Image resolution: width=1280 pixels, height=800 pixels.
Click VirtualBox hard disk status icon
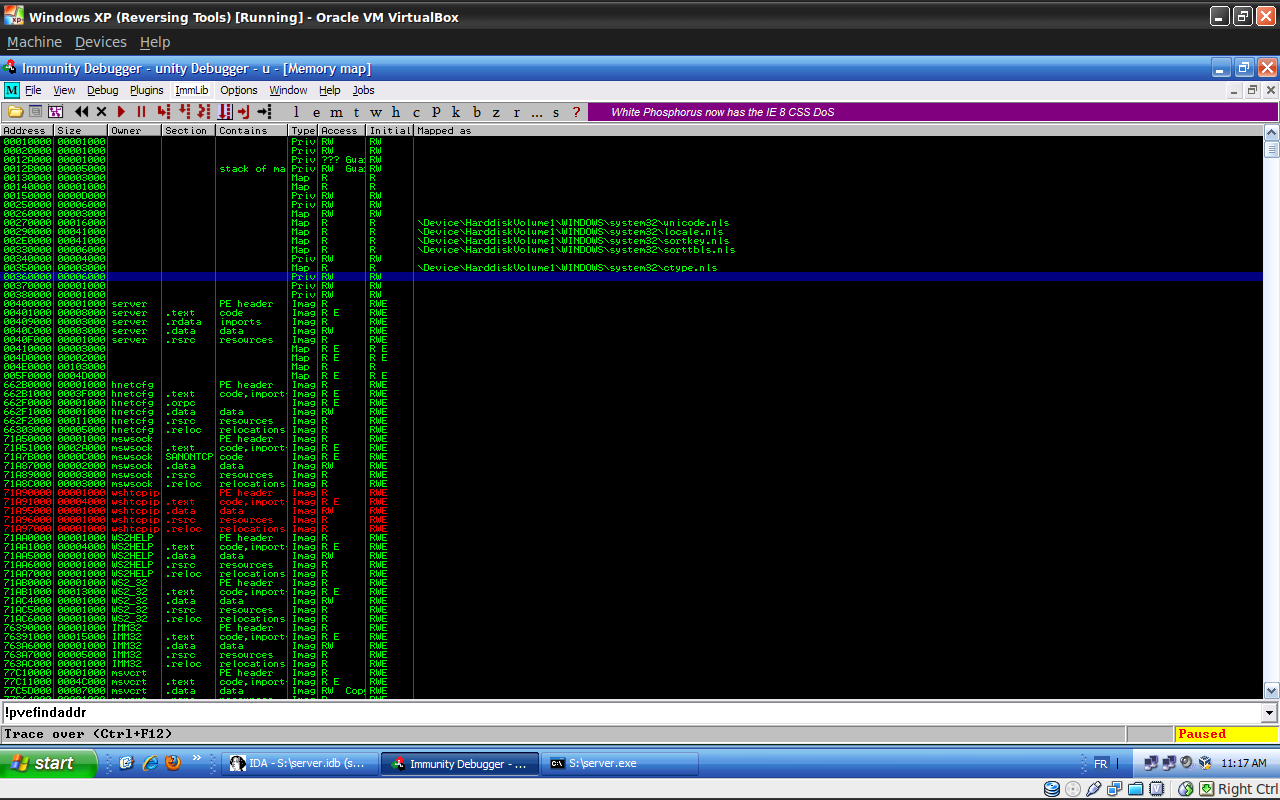[x=1052, y=789]
